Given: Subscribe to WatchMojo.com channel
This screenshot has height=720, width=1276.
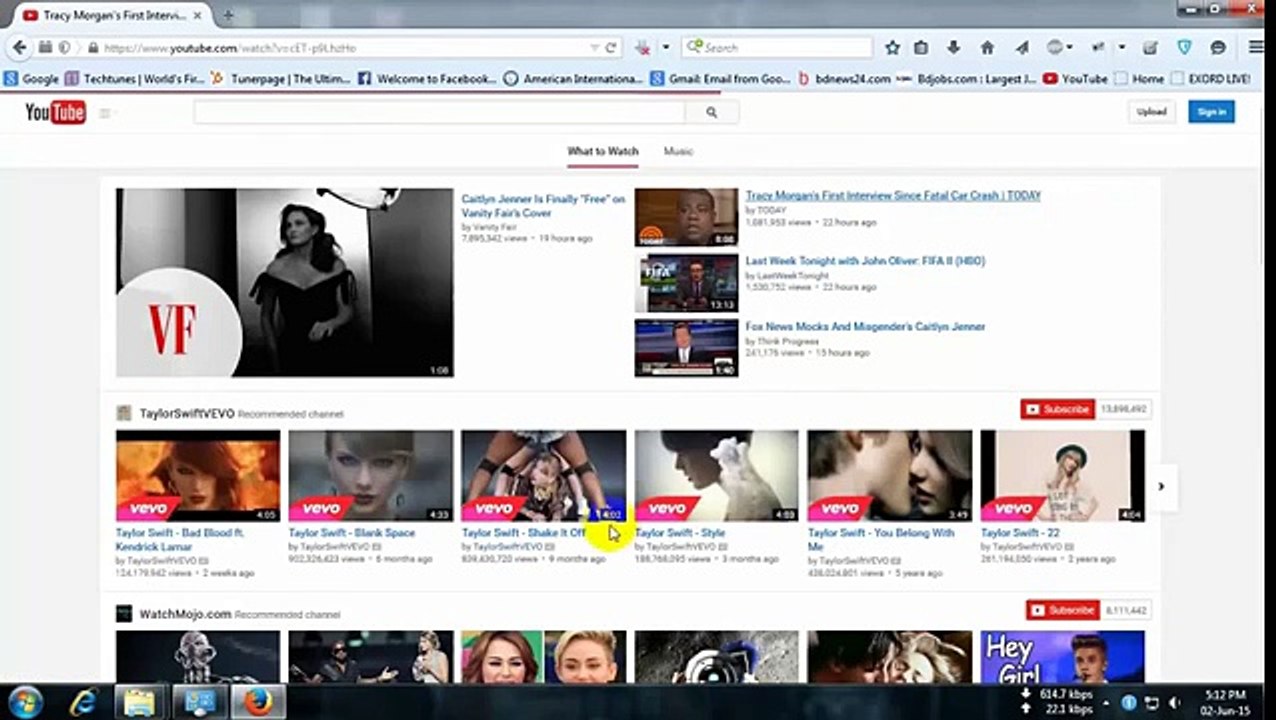Looking at the screenshot, I should pos(1062,610).
